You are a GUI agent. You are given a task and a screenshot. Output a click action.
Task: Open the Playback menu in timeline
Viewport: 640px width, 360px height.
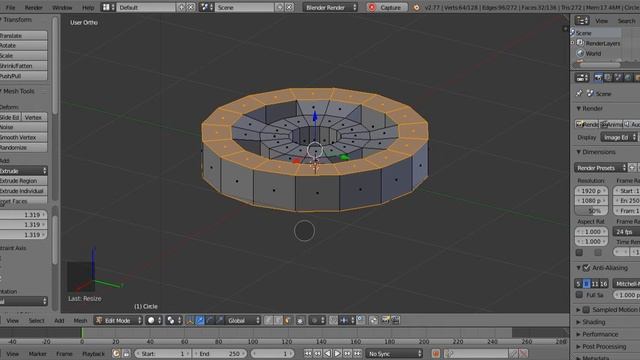point(93,353)
